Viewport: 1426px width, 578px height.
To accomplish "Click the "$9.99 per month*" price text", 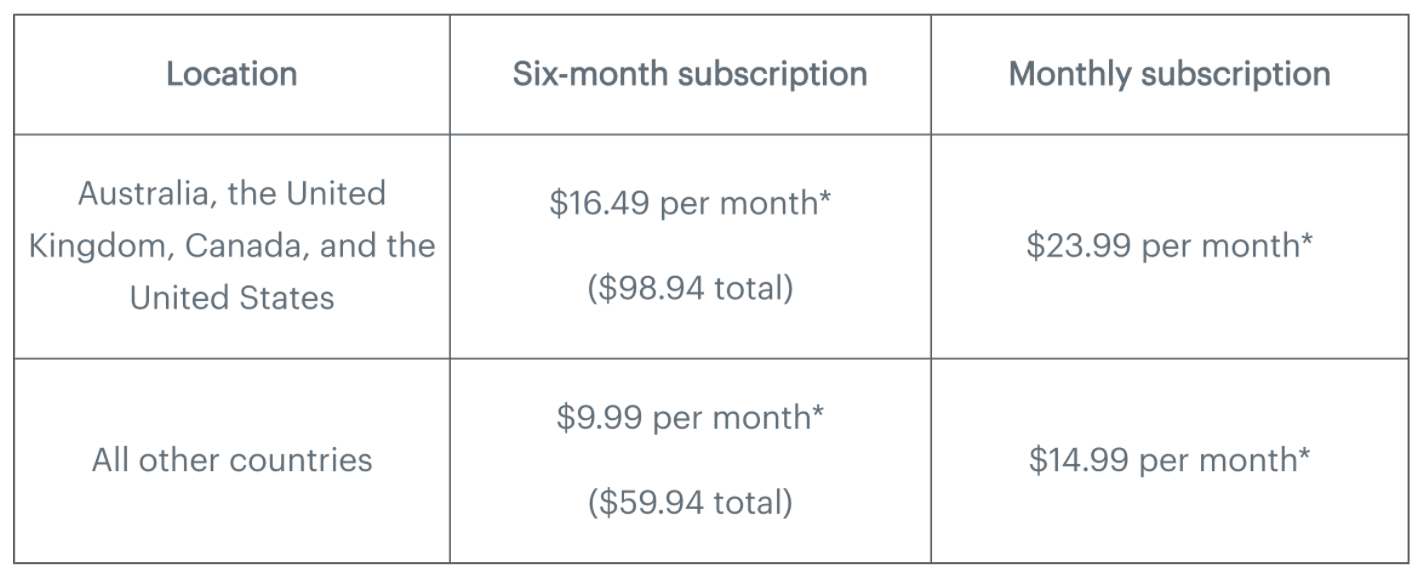I will [x=690, y=417].
